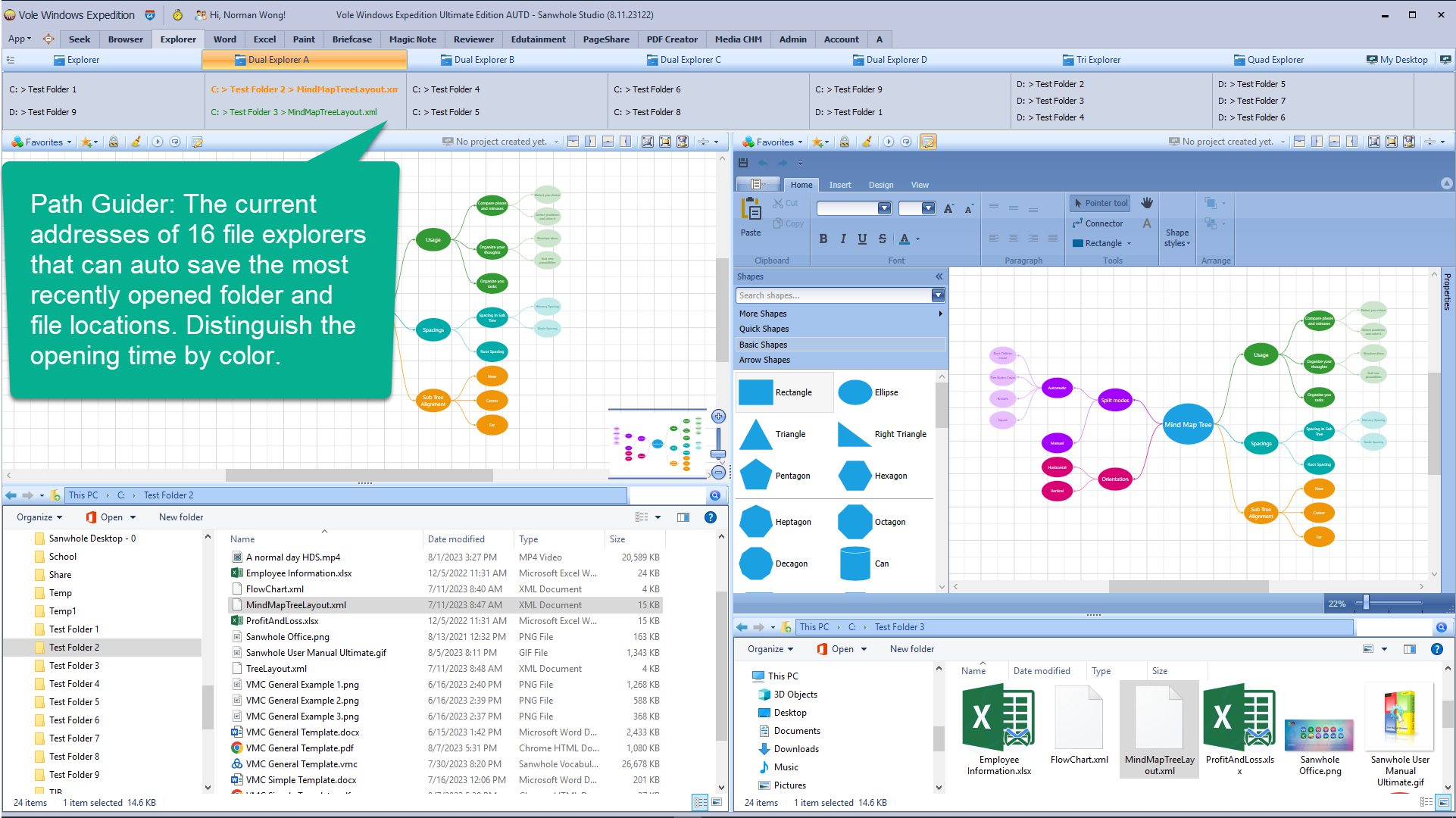The image size is (1456, 818).
Task: Pick the Triangle shape
Action: (773, 434)
